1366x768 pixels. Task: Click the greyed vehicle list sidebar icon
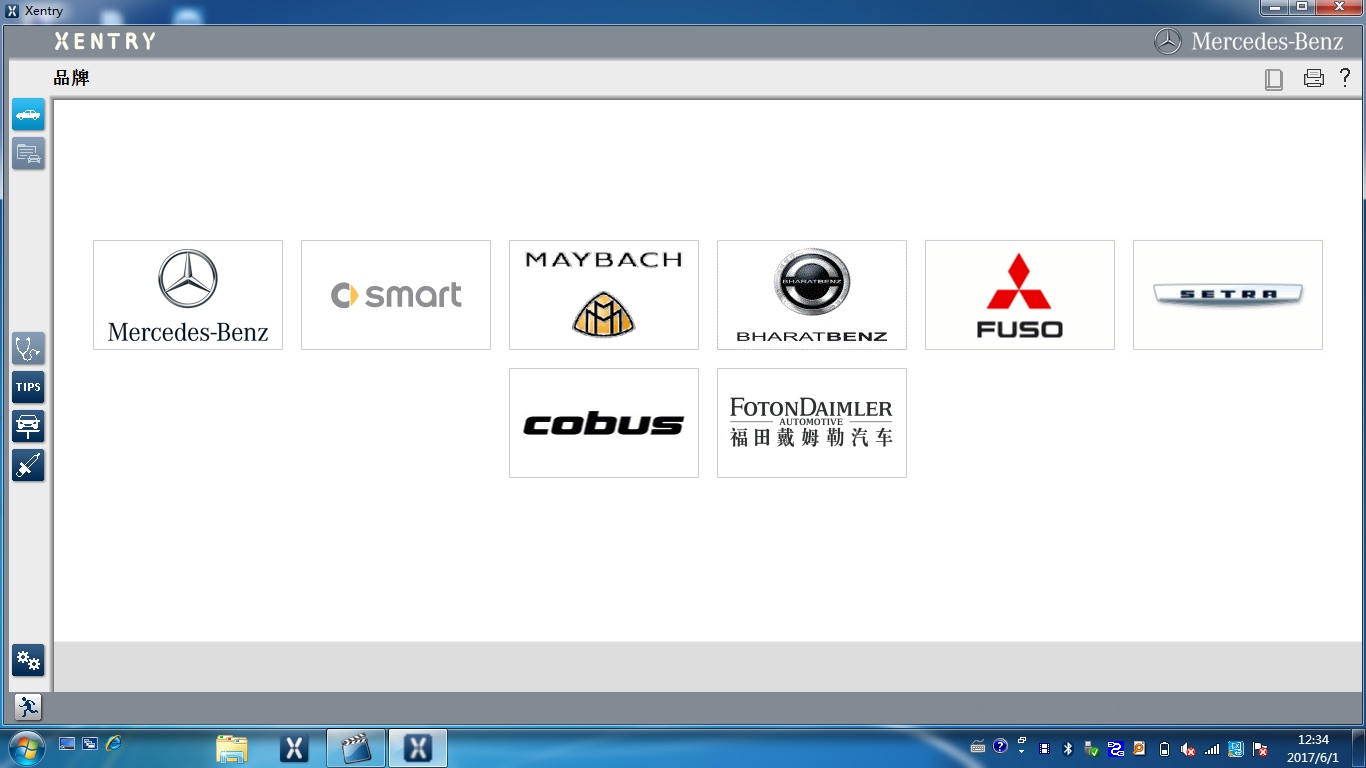click(x=28, y=153)
